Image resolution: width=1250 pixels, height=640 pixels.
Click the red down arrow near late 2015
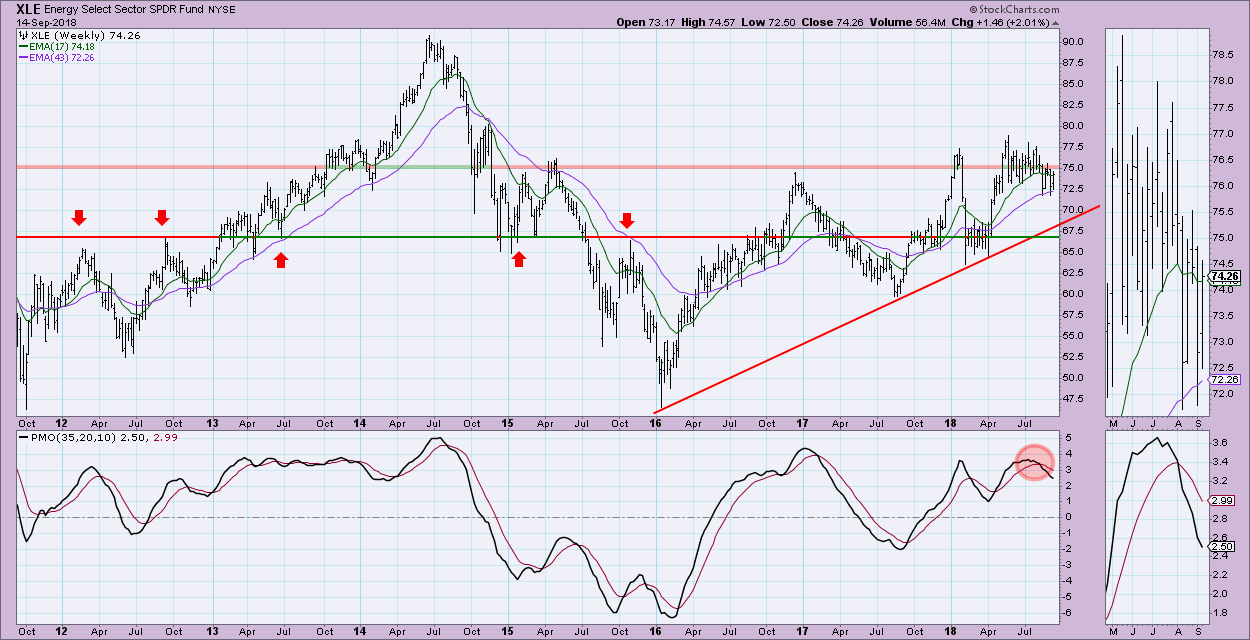pos(627,219)
